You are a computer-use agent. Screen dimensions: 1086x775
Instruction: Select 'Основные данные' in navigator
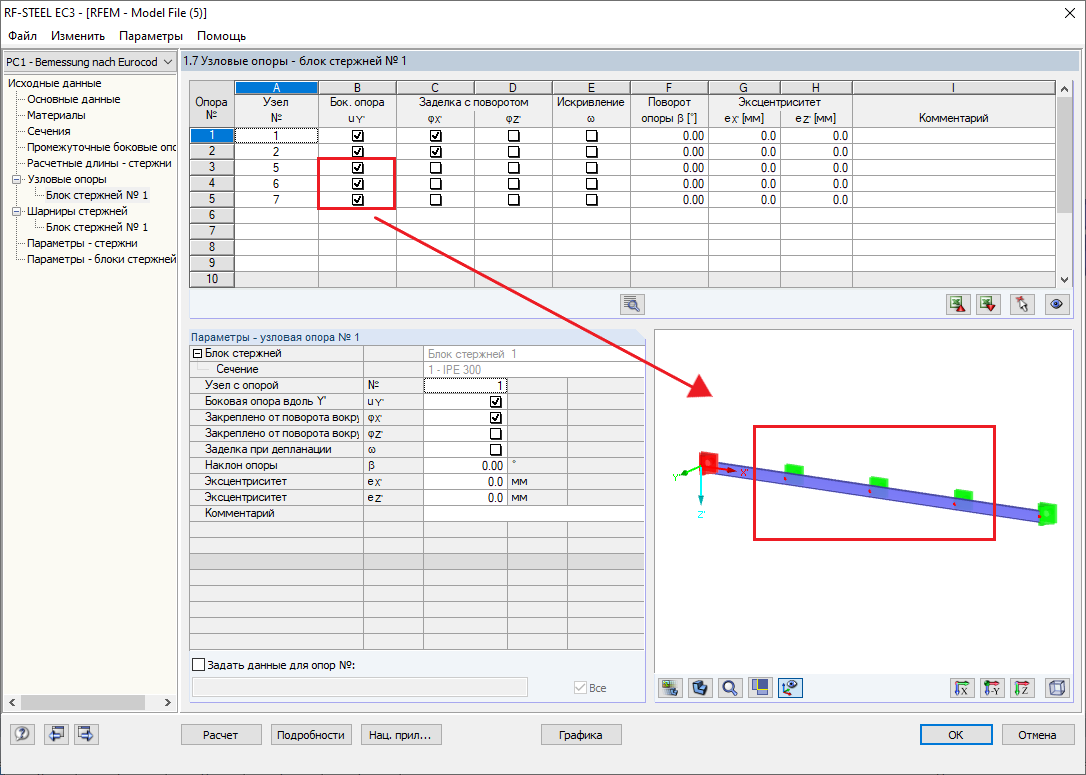pos(73,99)
